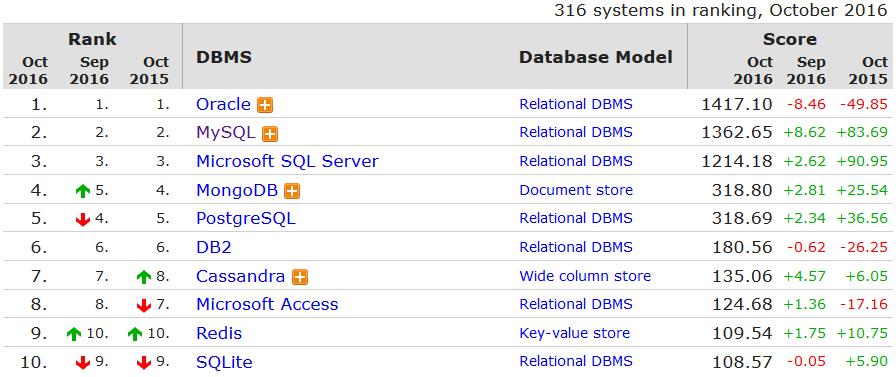Click the Rank column group header

[x=92, y=39]
